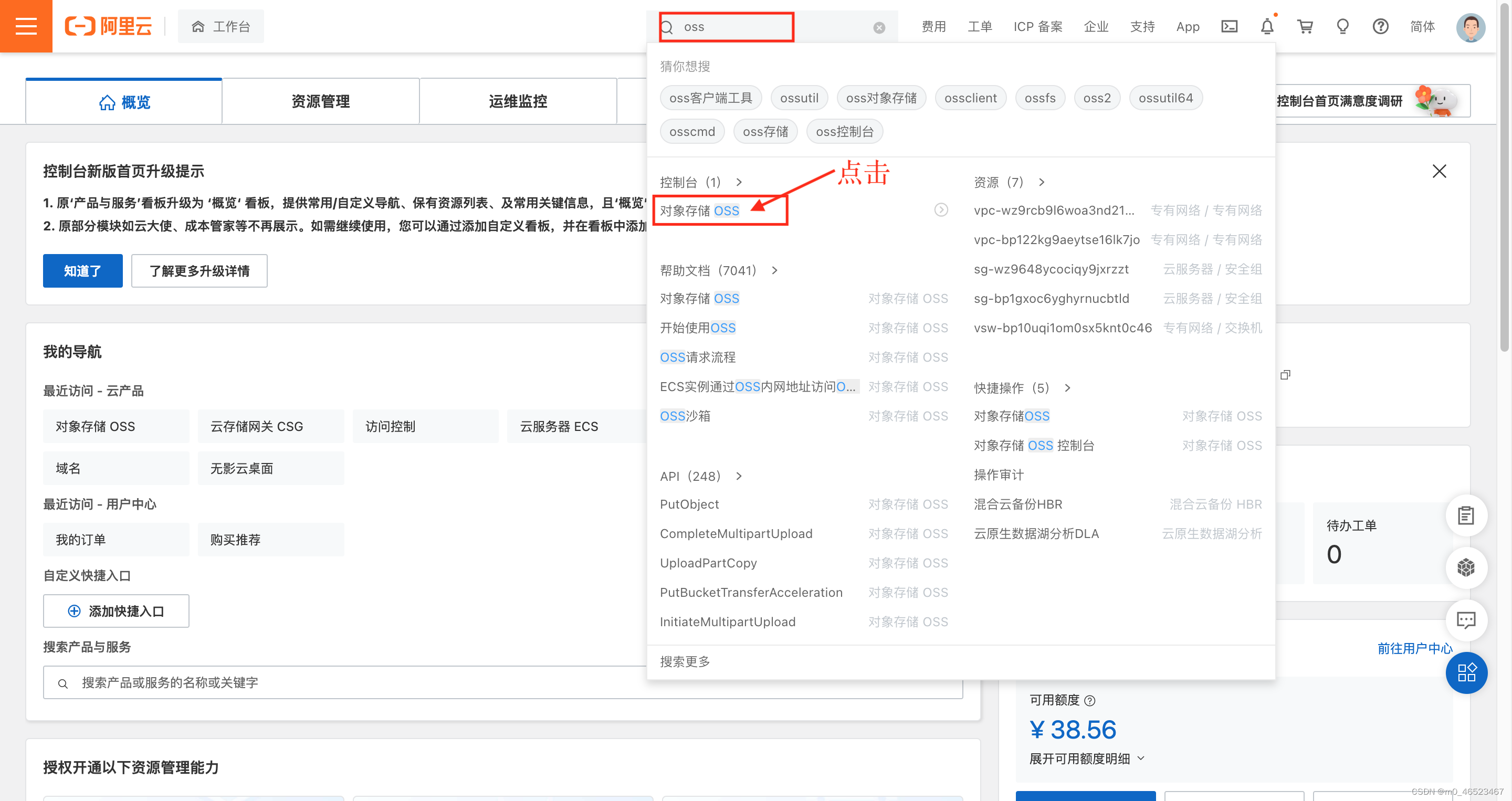Screen dimensions: 1512x801
Task: Click 搜索更多 at dropdown bottom
Action: [685, 661]
